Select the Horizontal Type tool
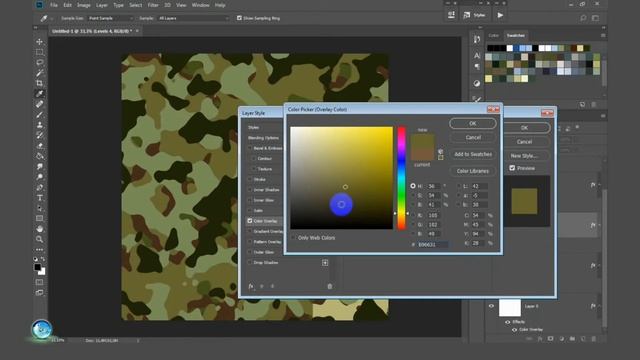The image size is (640, 360). (x=40, y=198)
